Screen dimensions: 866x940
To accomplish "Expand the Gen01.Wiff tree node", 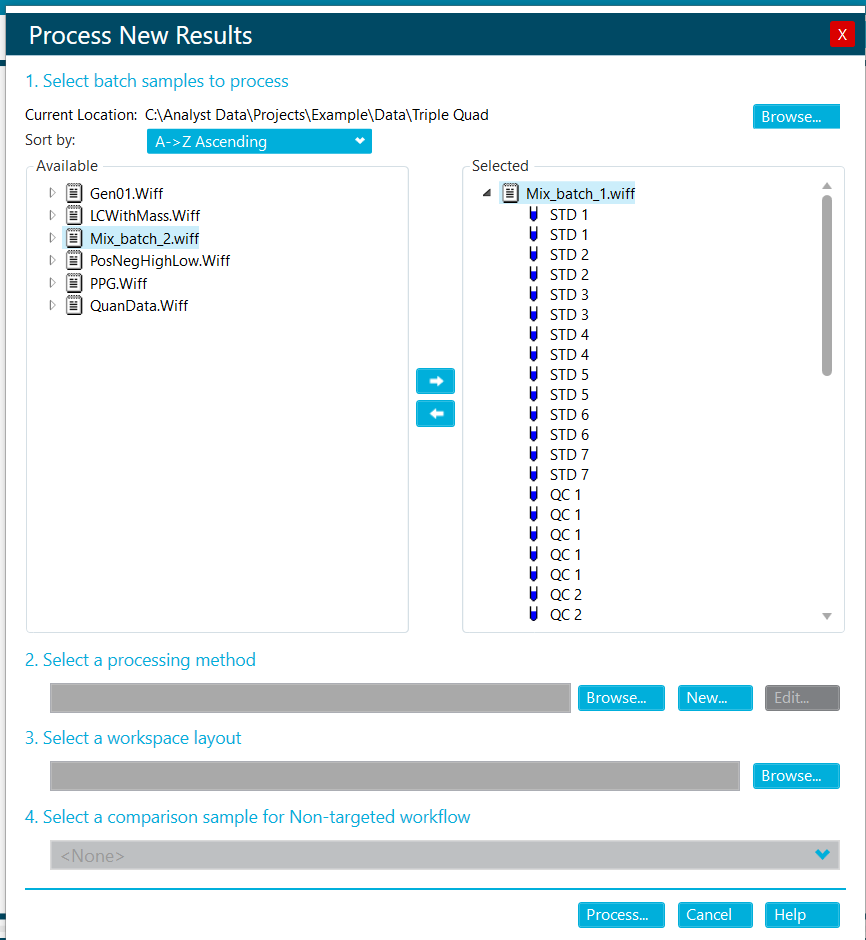I will click(x=52, y=193).
